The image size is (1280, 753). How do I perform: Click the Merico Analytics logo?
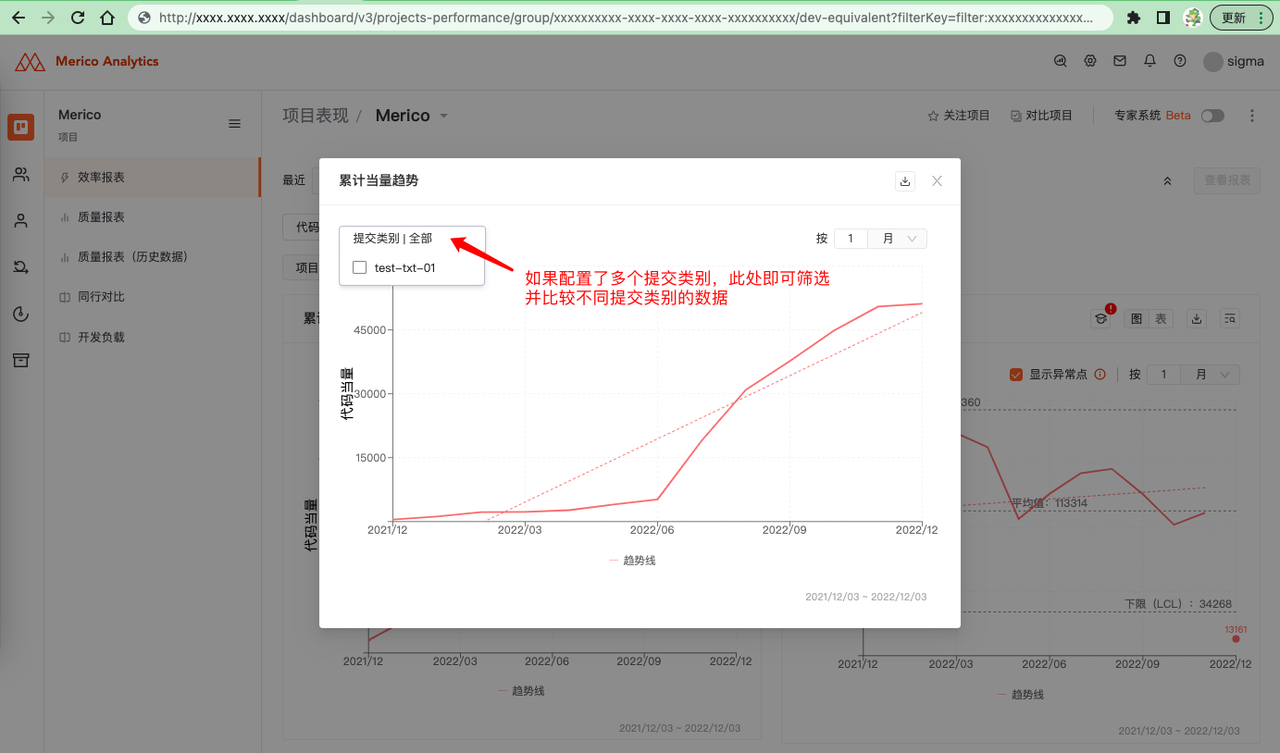86,62
